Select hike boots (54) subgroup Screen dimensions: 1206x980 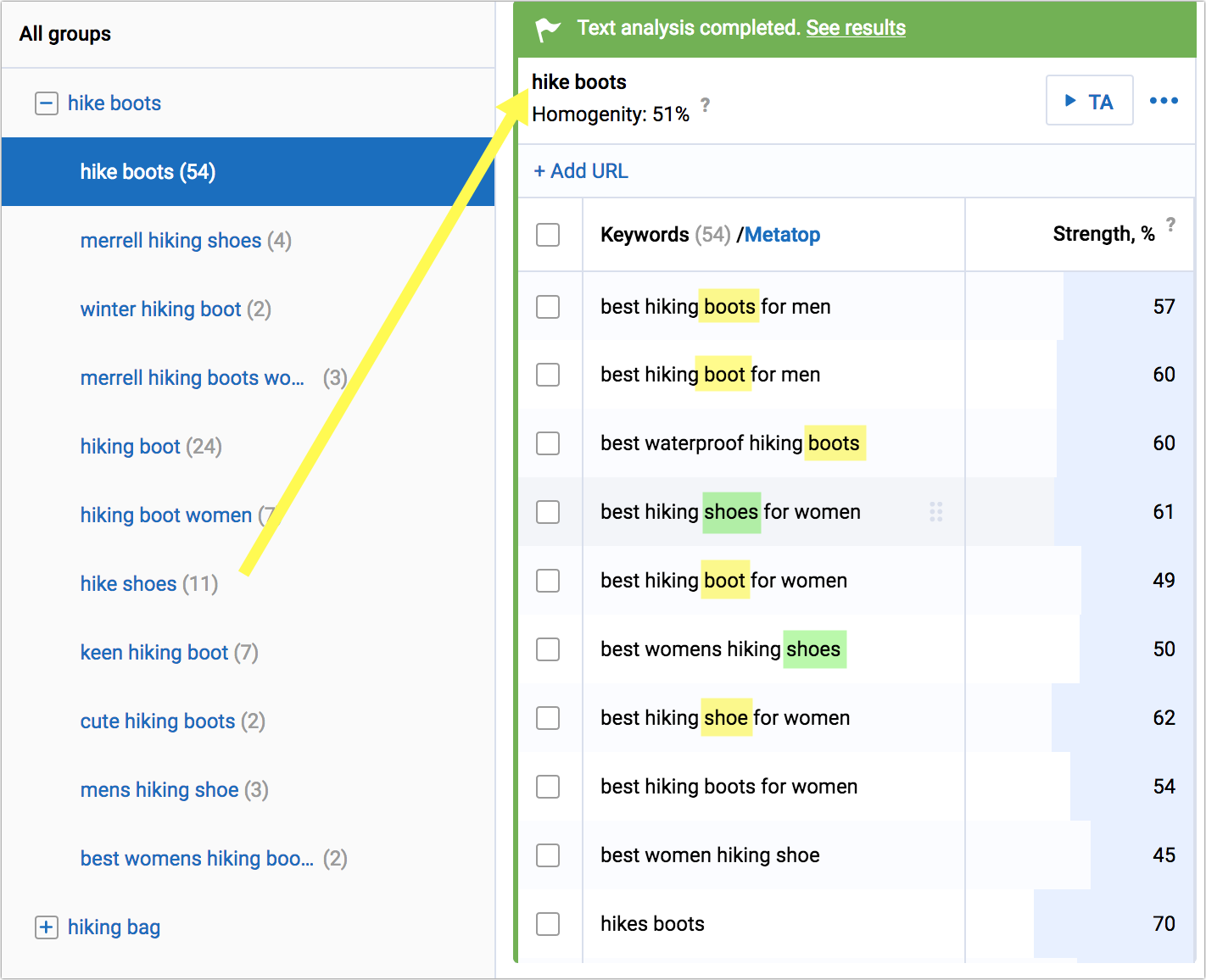pyautogui.click(x=248, y=172)
